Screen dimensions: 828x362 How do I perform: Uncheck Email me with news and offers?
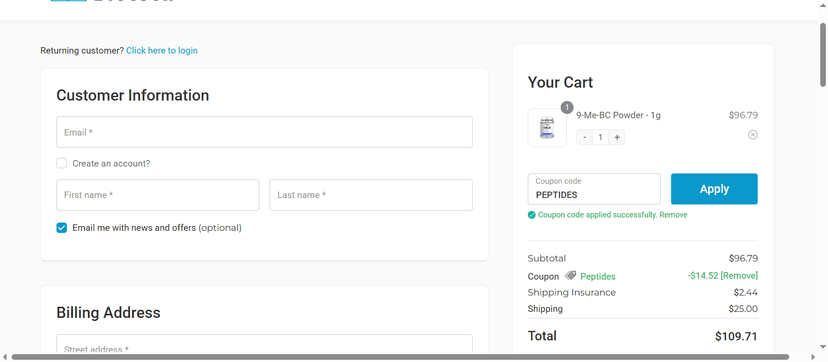tap(62, 228)
